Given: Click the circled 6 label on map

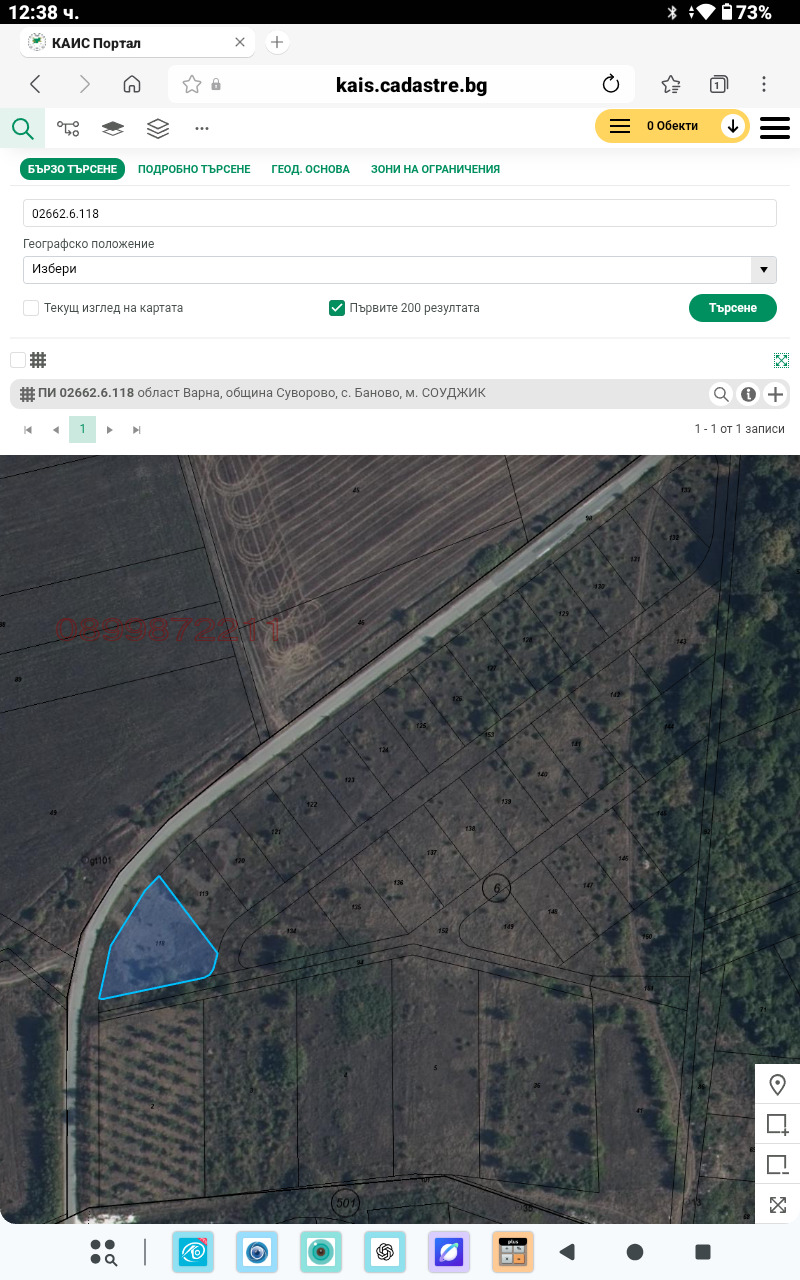Looking at the screenshot, I should pyautogui.click(x=496, y=887).
